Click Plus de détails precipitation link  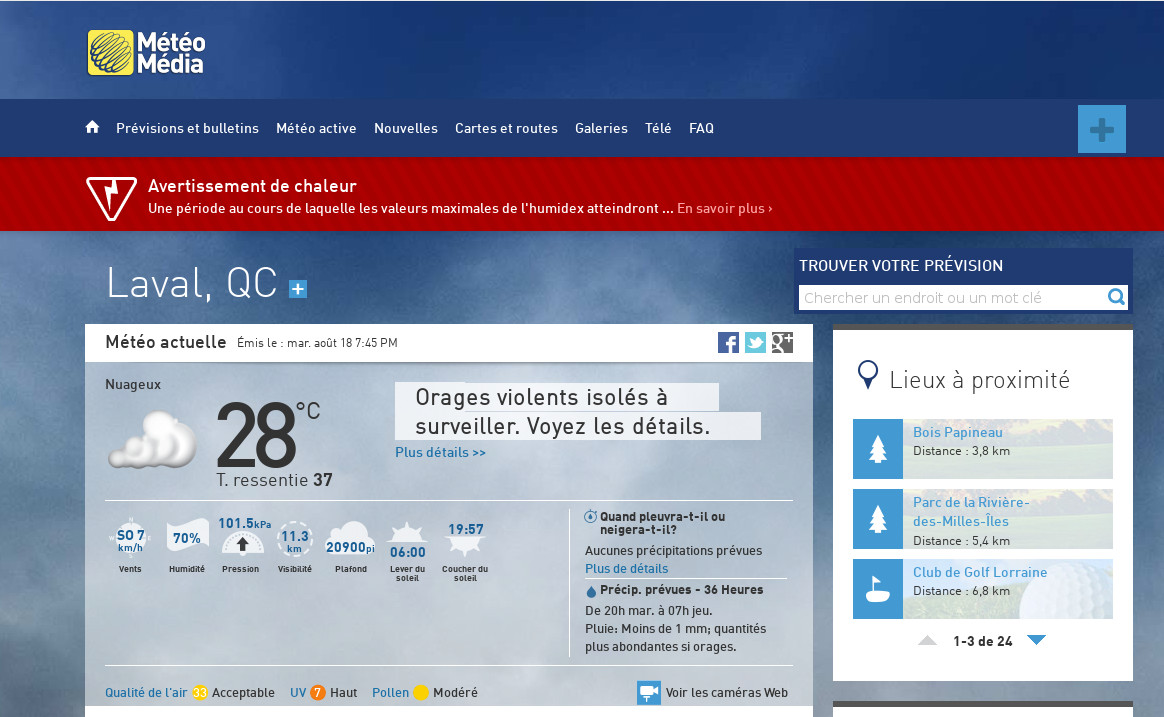(627, 569)
